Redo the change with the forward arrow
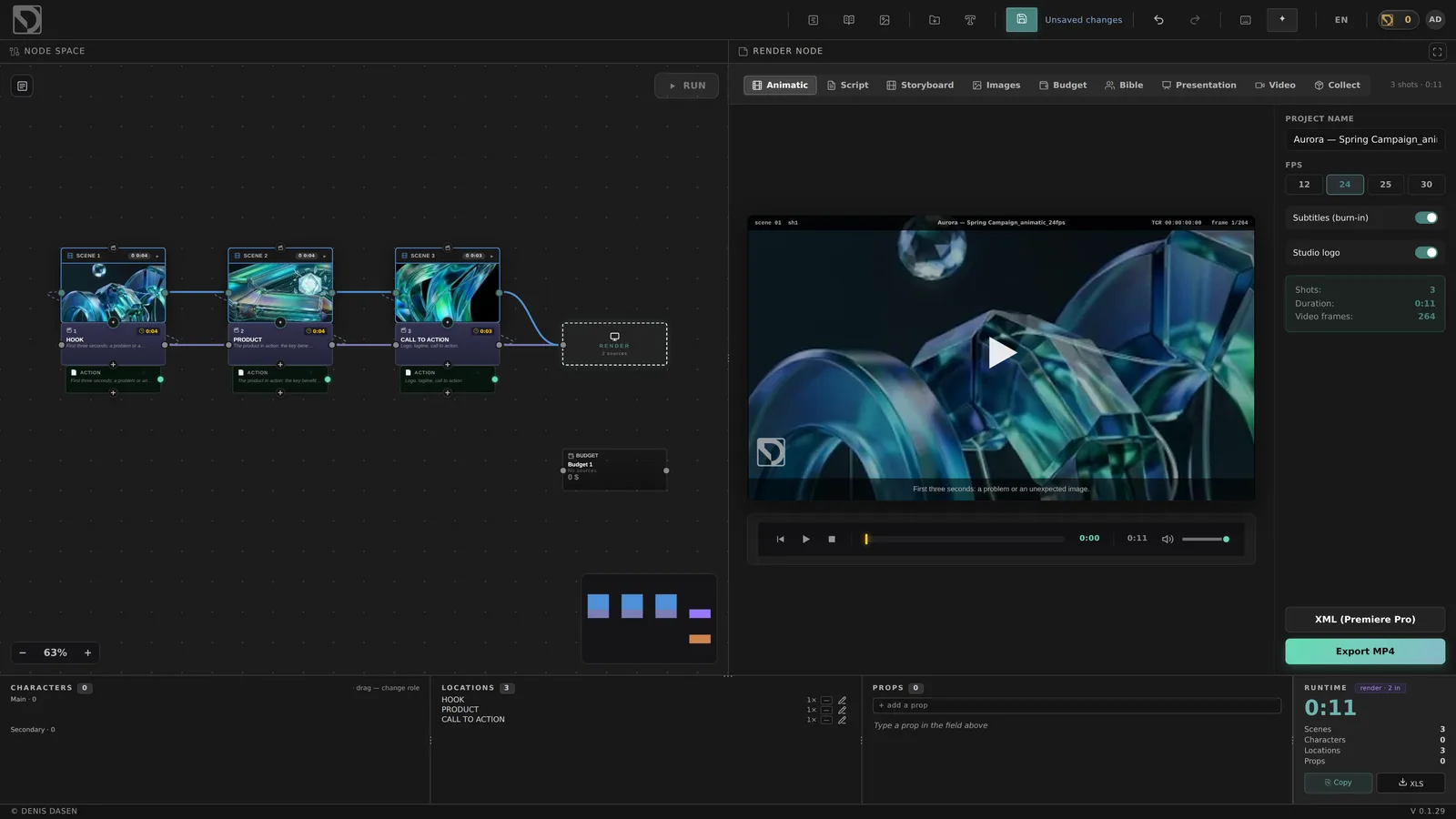The height and width of the screenshot is (819, 1456). click(x=1195, y=20)
